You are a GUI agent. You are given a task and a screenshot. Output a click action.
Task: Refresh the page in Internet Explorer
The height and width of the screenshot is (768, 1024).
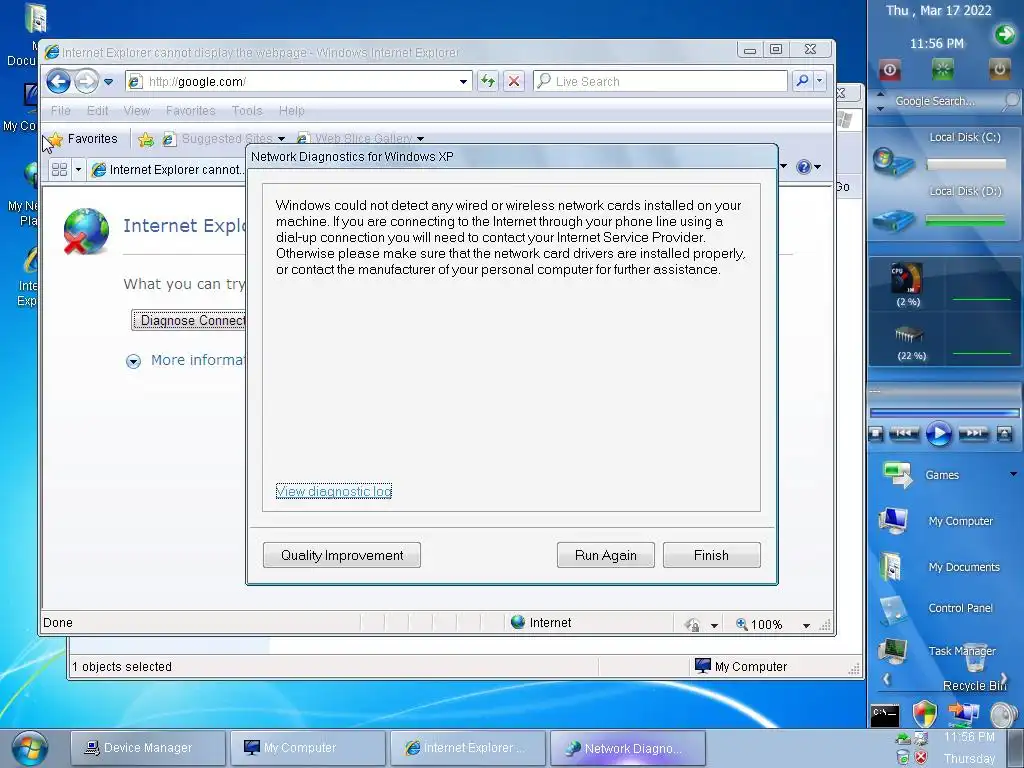coord(488,82)
